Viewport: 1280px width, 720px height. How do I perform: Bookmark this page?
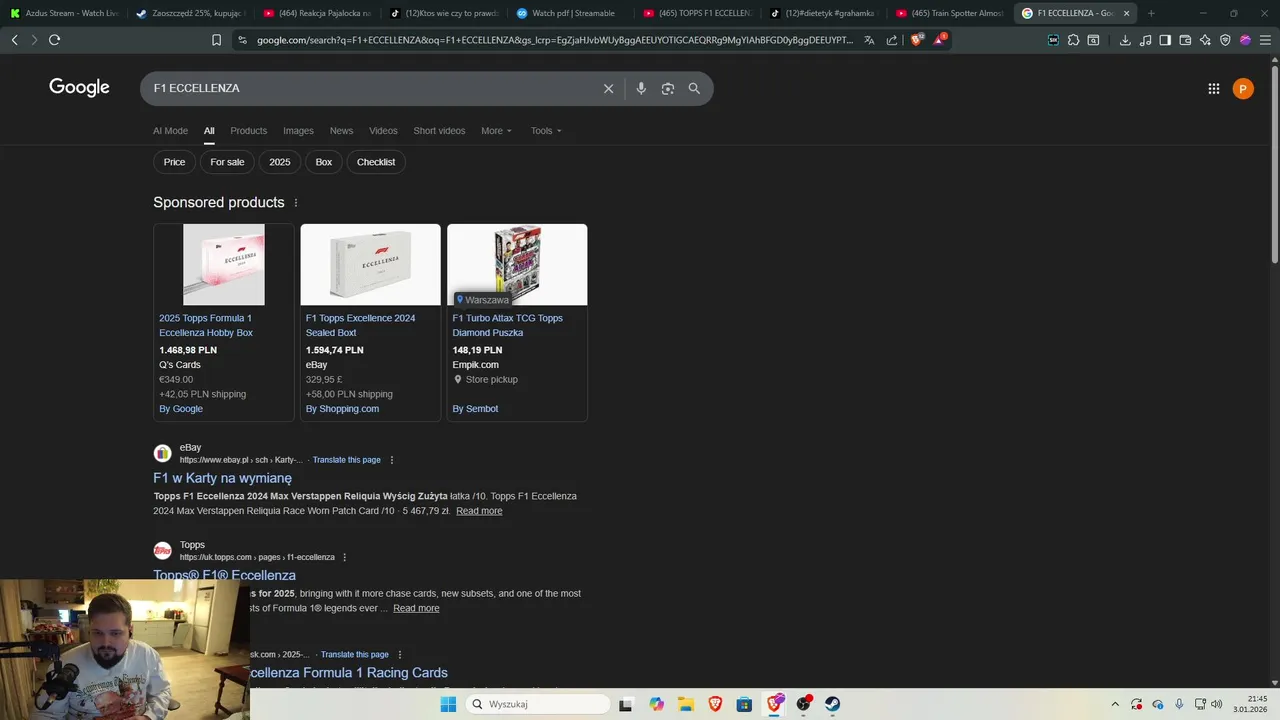pos(216,40)
